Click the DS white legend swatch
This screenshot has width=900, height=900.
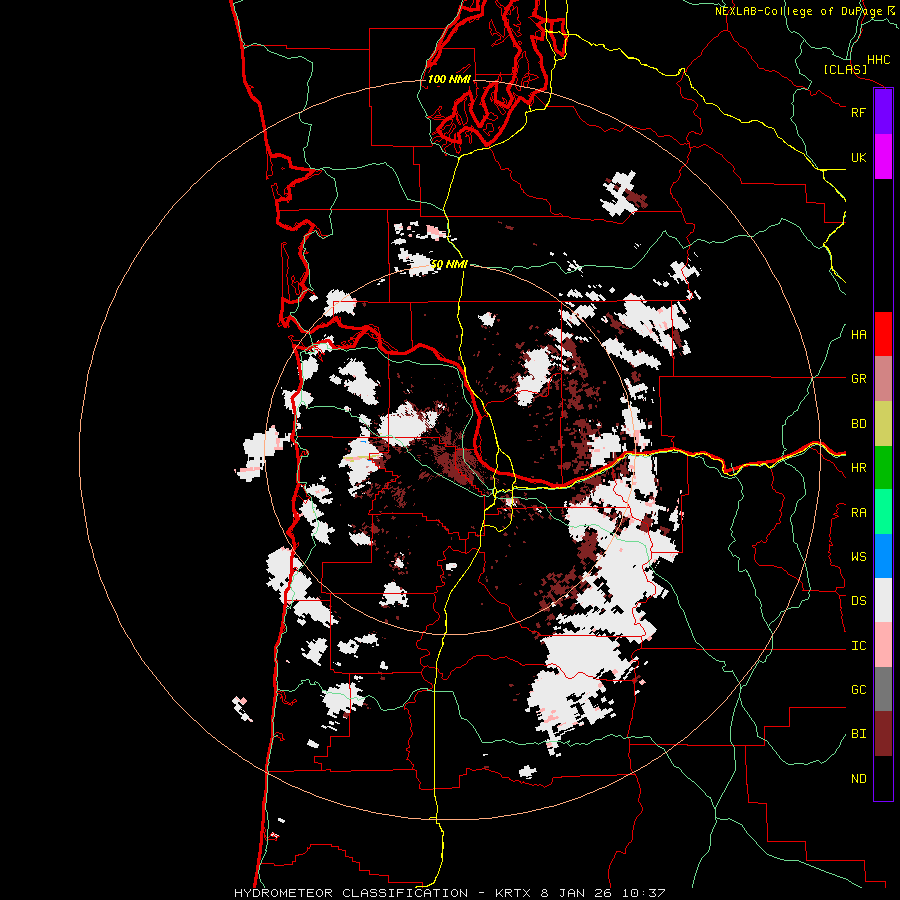click(x=883, y=600)
